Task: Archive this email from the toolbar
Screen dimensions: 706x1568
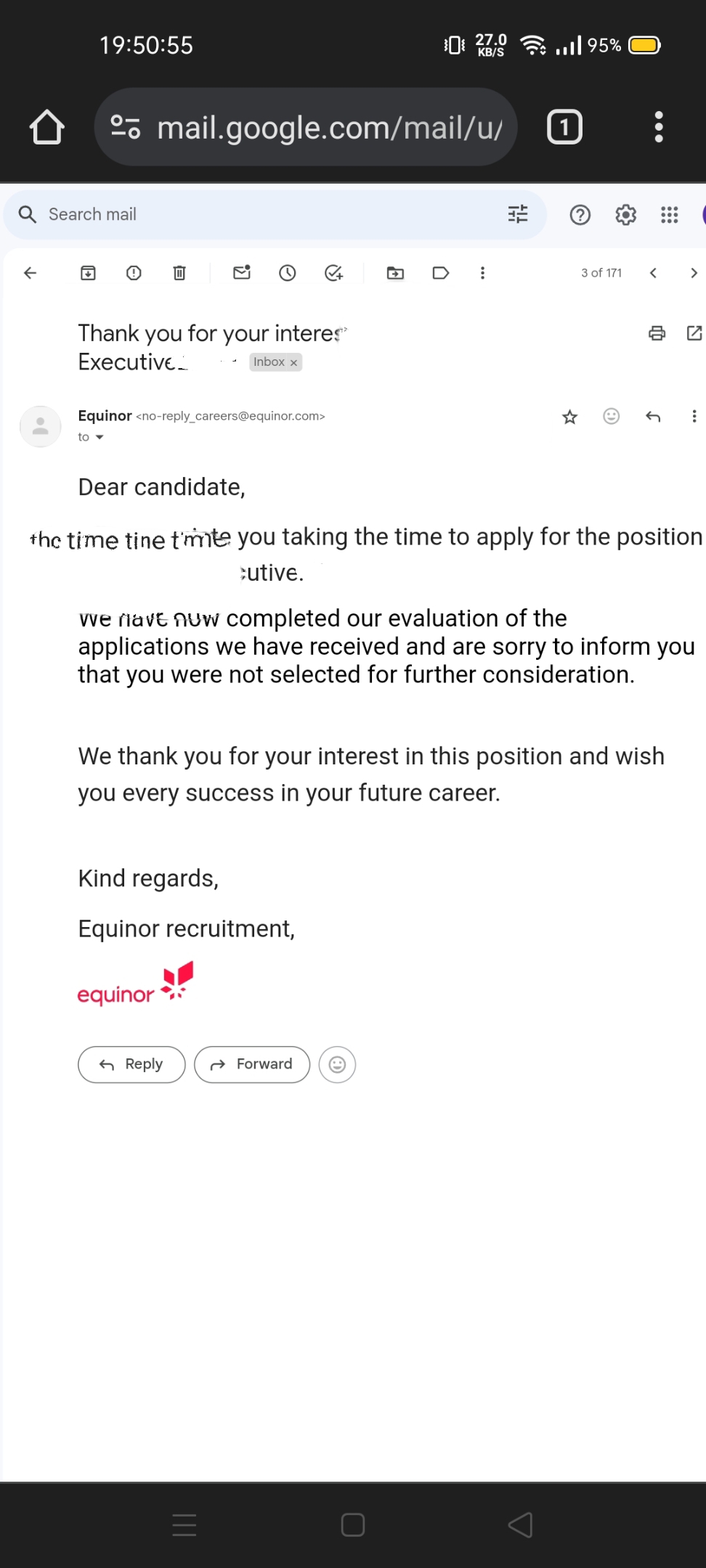Action: click(88, 273)
